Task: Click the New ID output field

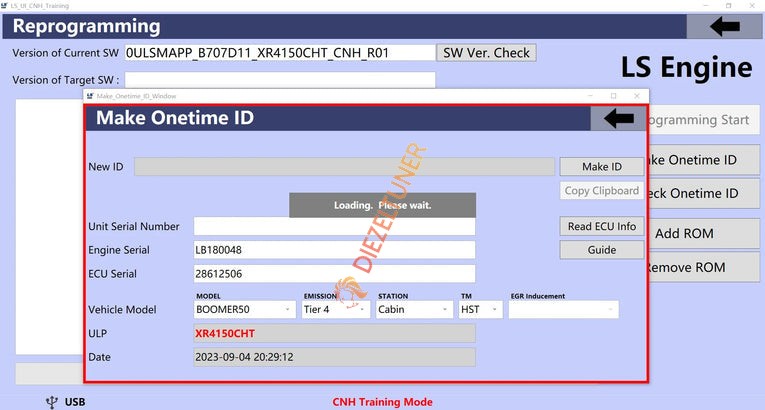Action: click(x=344, y=167)
